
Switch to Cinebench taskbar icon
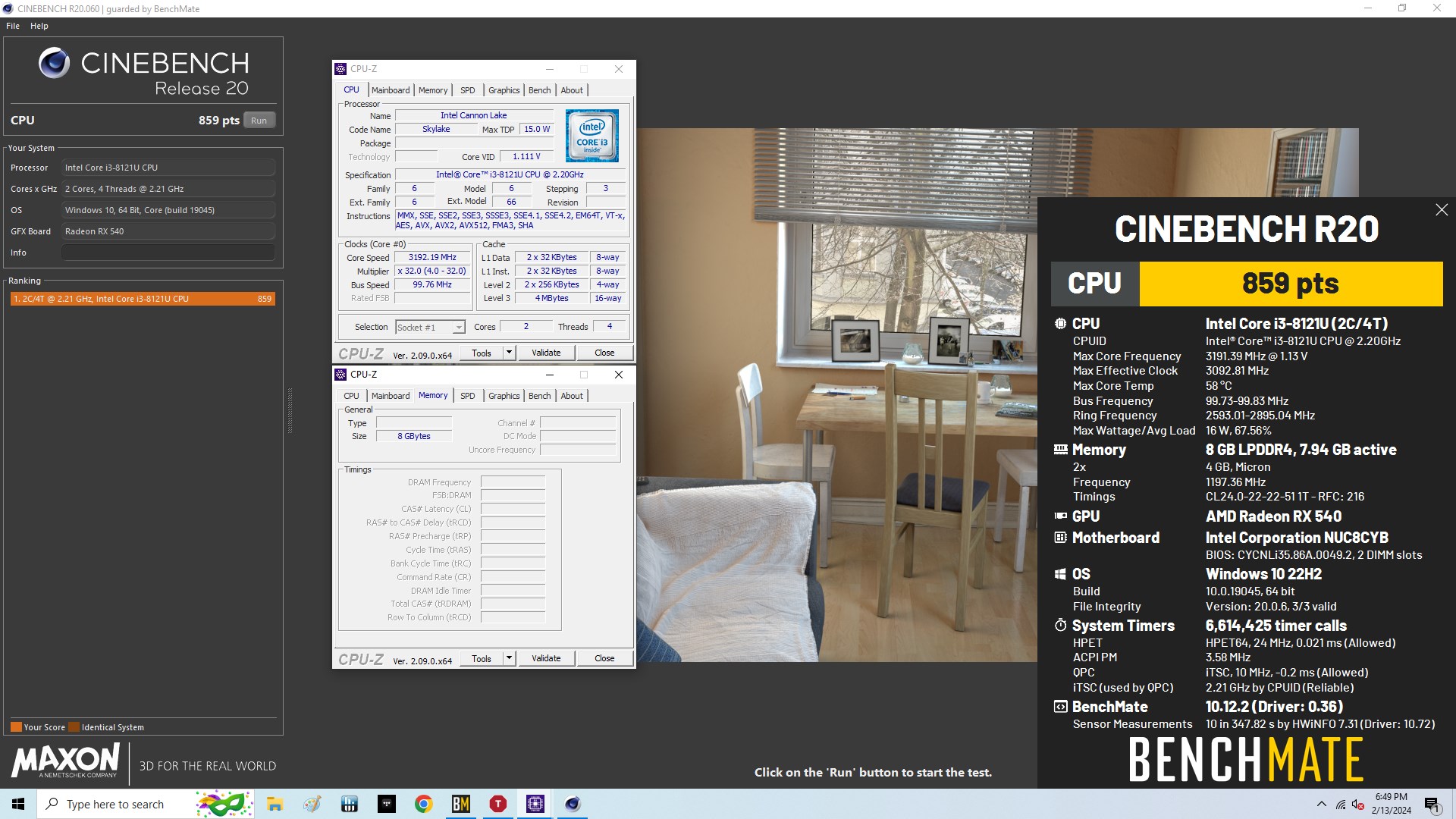[x=573, y=804]
